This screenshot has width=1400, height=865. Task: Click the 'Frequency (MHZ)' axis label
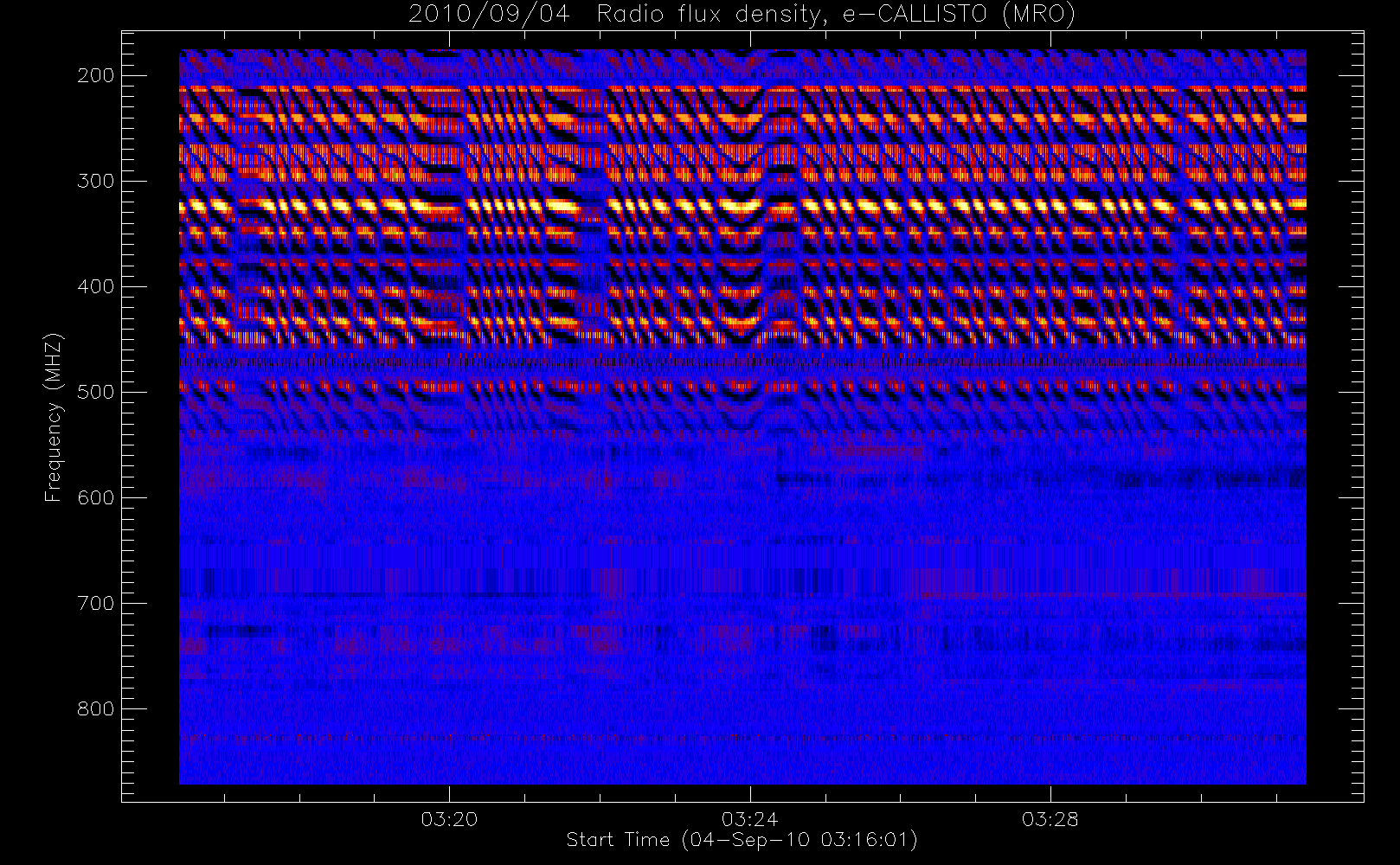point(54,417)
